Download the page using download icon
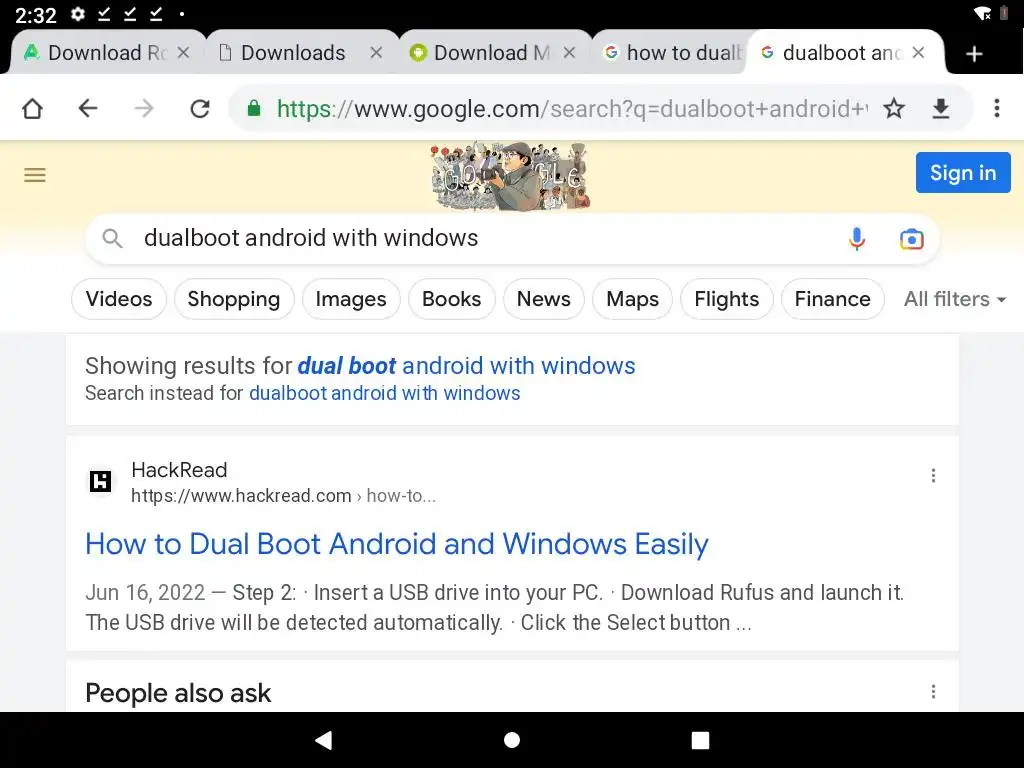The image size is (1024, 768). point(940,108)
